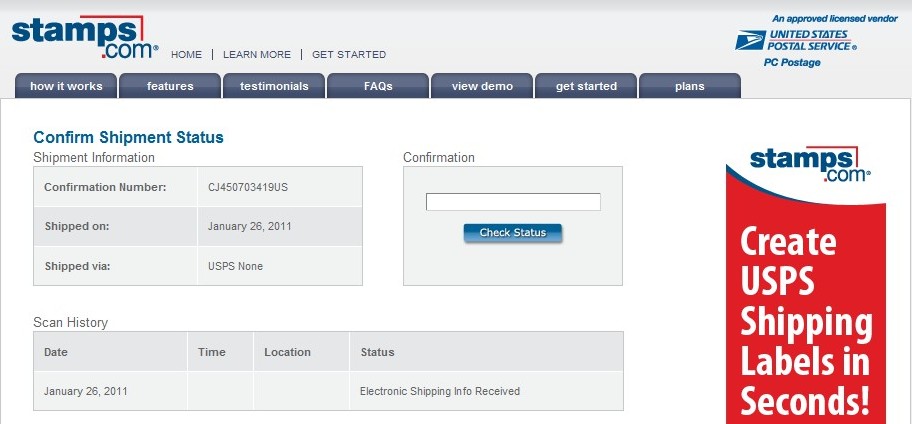The width and height of the screenshot is (912, 424).
Task: Open the FAQs tab
Action: click(378, 86)
